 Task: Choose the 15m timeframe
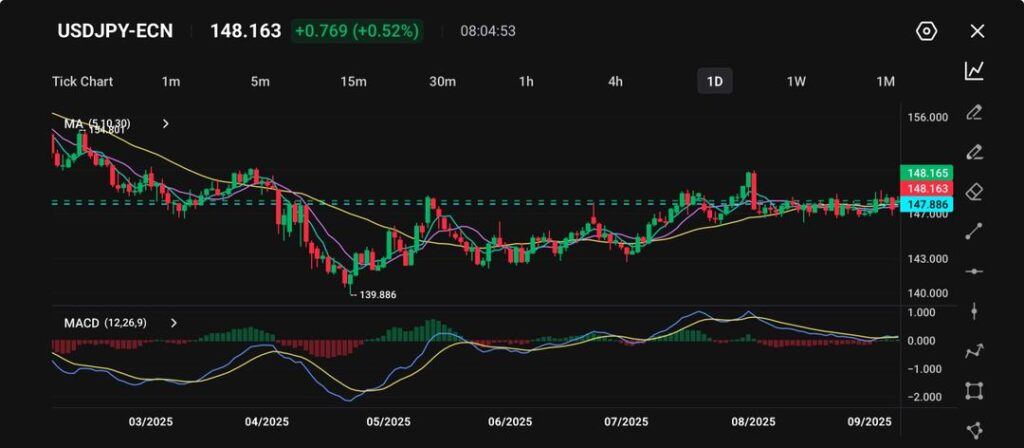click(353, 81)
